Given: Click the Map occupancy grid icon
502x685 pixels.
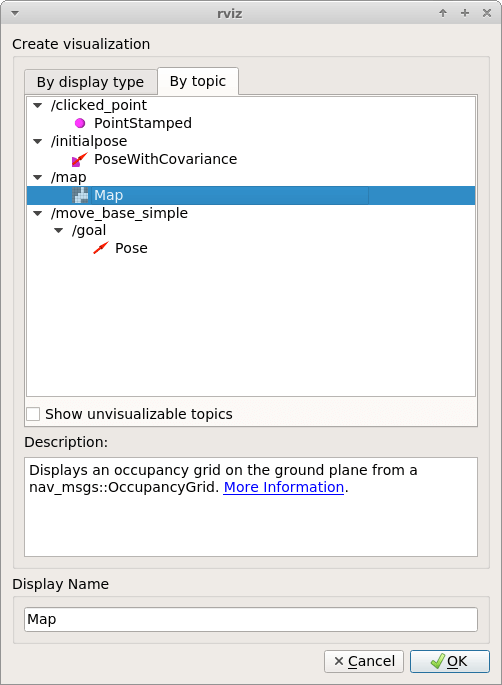Looking at the screenshot, I should click(80, 195).
